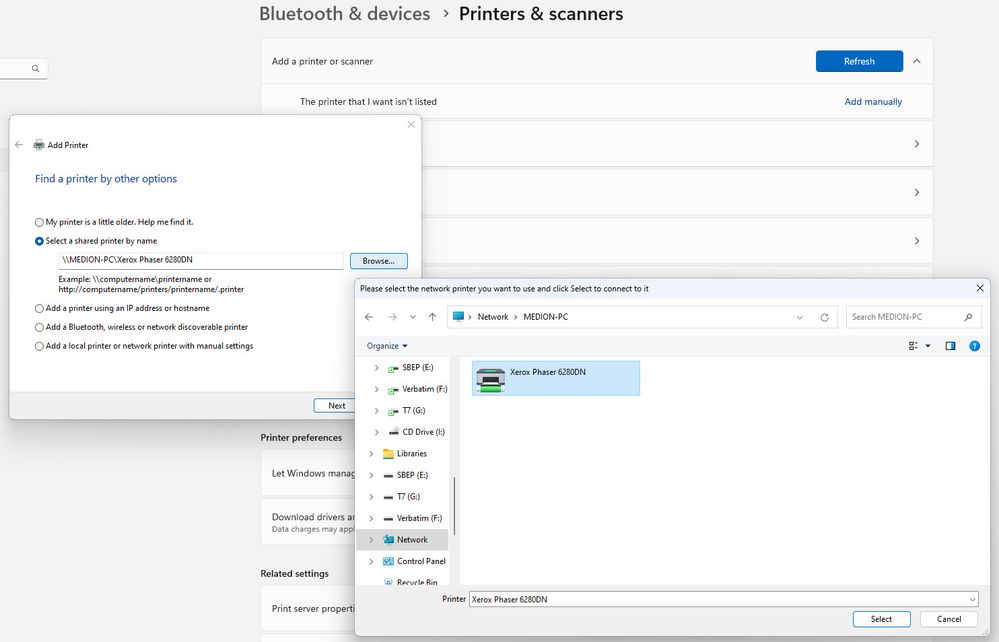Screen dimensions: 999x642
Task: Choose 'Add a printer using an IP address'
Action: [39, 308]
